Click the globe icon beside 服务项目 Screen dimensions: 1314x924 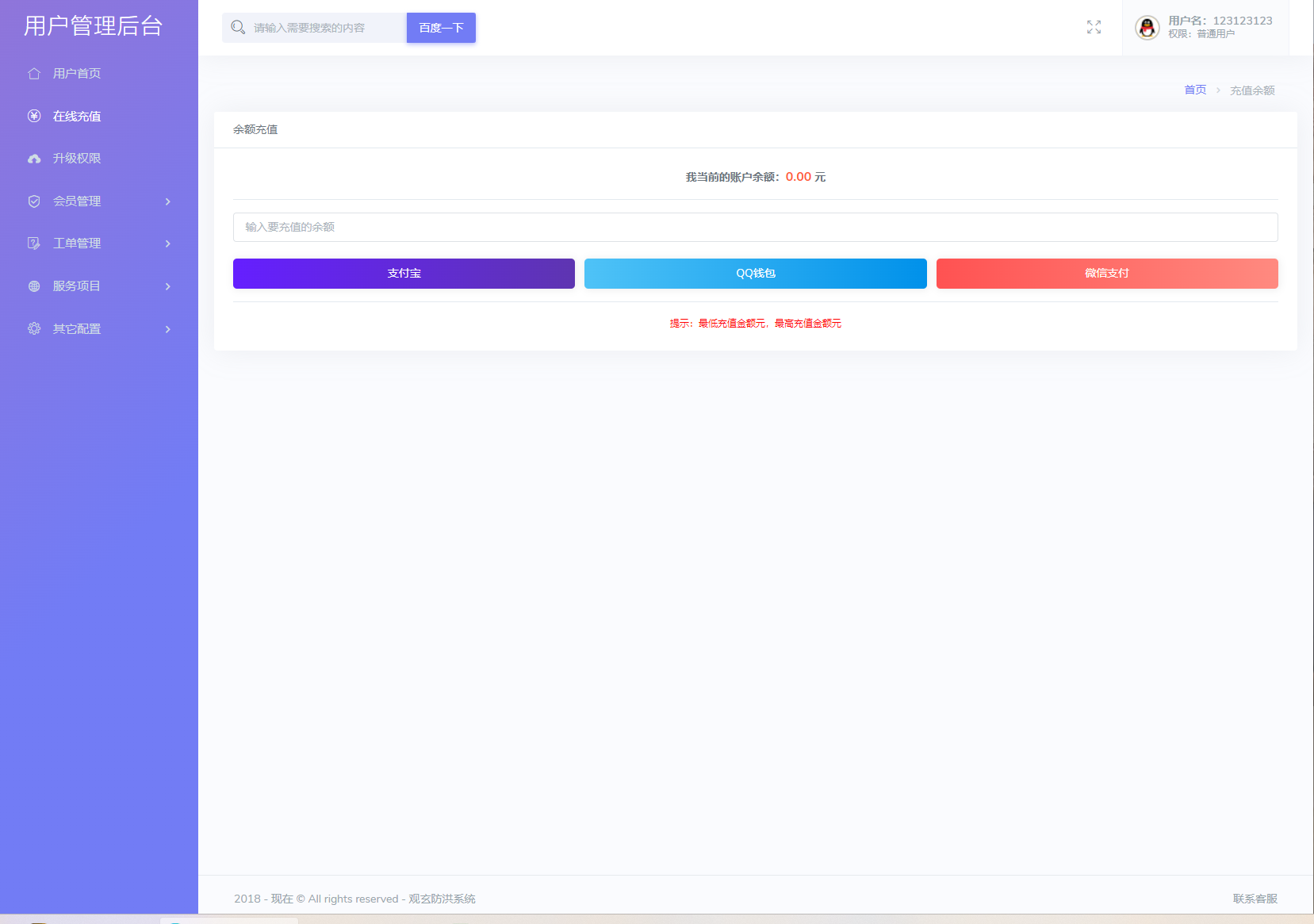click(34, 286)
